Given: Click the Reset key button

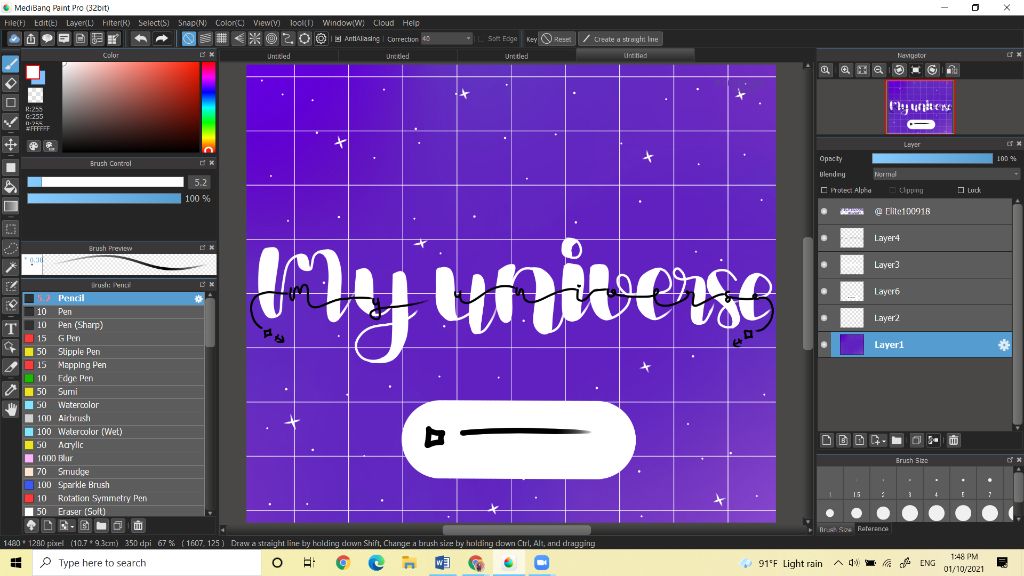Looking at the screenshot, I should 556,39.
